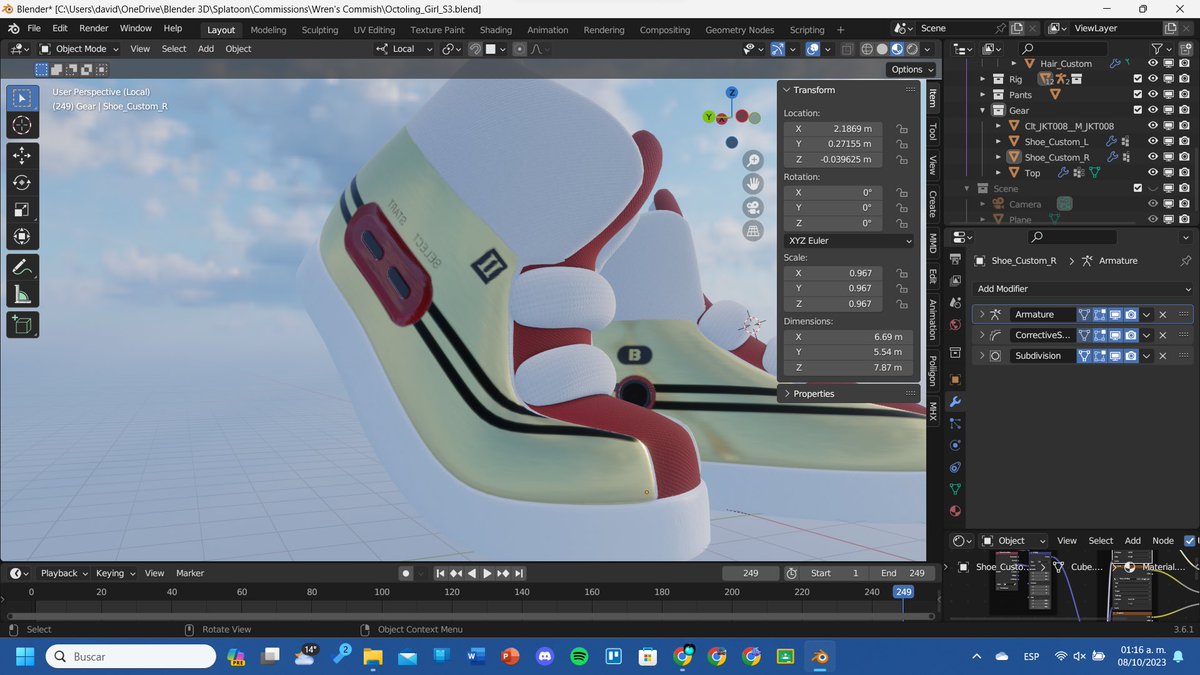This screenshot has width=1200, height=675.
Task: Click the viewport zoom magnifier icon
Action: pyautogui.click(x=753, y=161)
